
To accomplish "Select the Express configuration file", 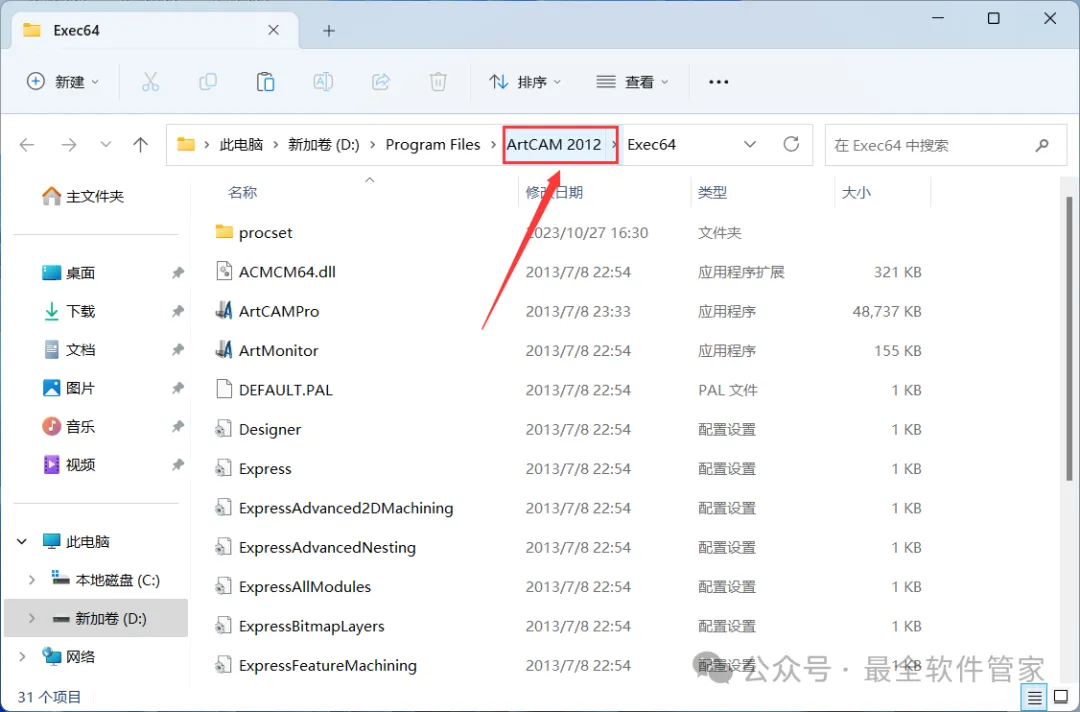I will 264,469.
